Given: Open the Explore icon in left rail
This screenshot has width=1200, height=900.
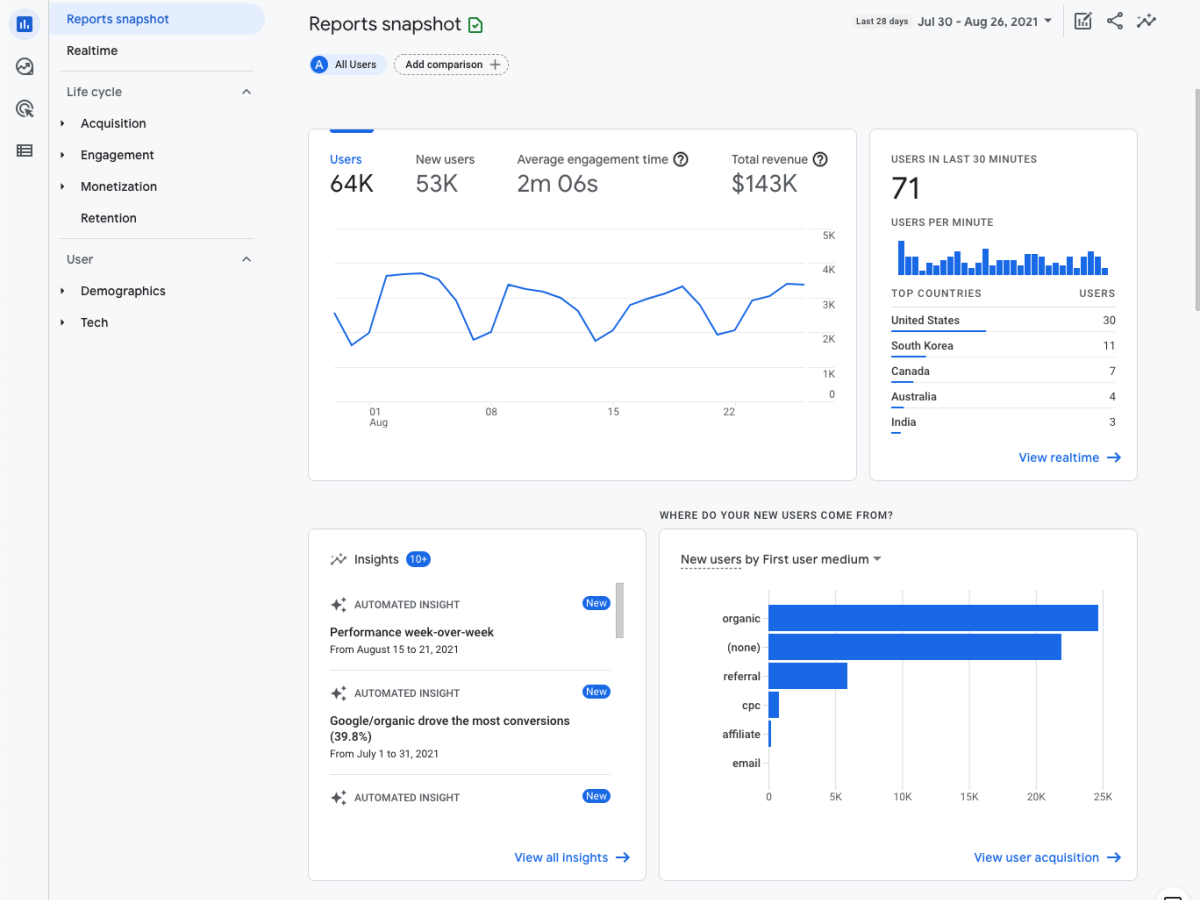Looking at the screenshot, I should coord(24,67).
